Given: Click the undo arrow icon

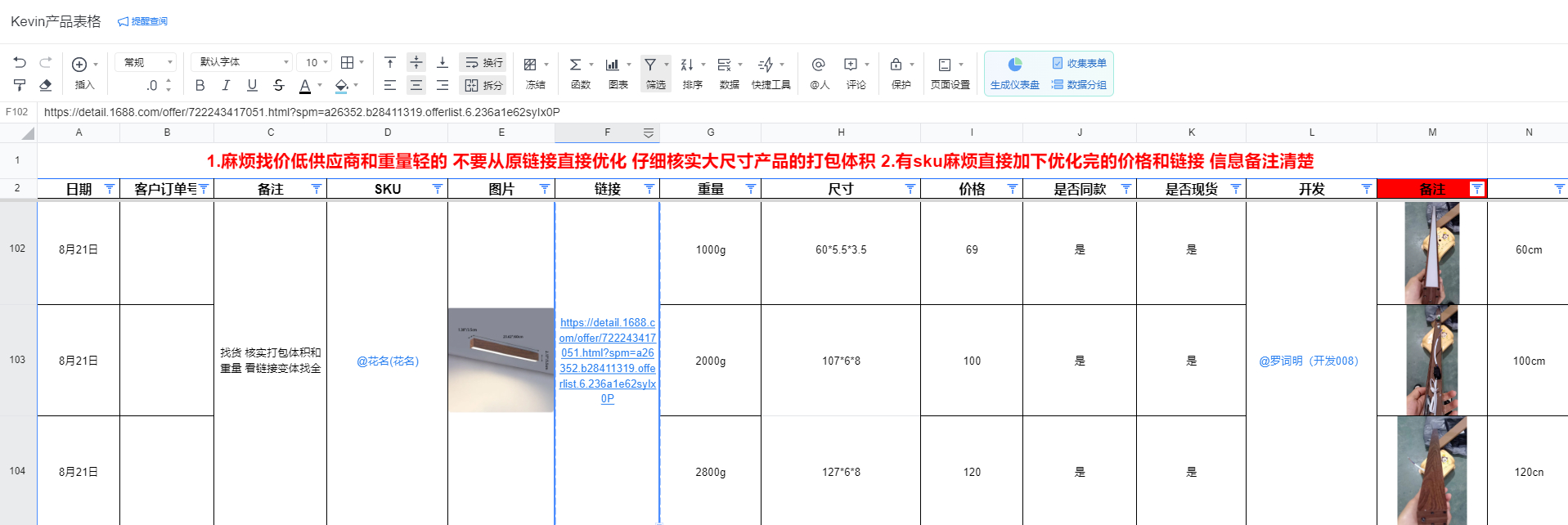Looking at the screenshot, I should pyautogui.click(x=20, y=63).
